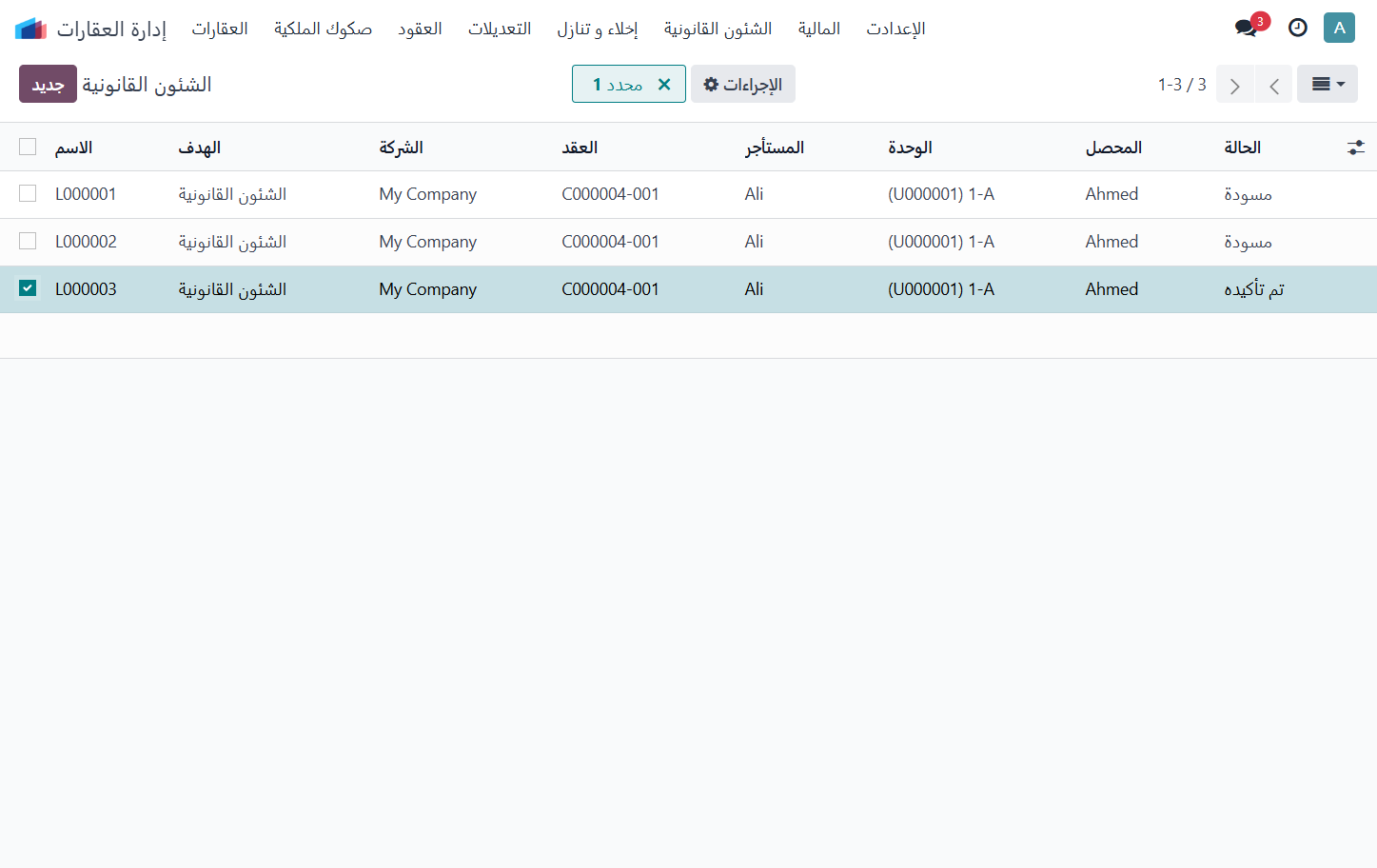Click the تم تأكيده status cell
Screen dimensions: 1377x868
click(x=1254, y=289)
